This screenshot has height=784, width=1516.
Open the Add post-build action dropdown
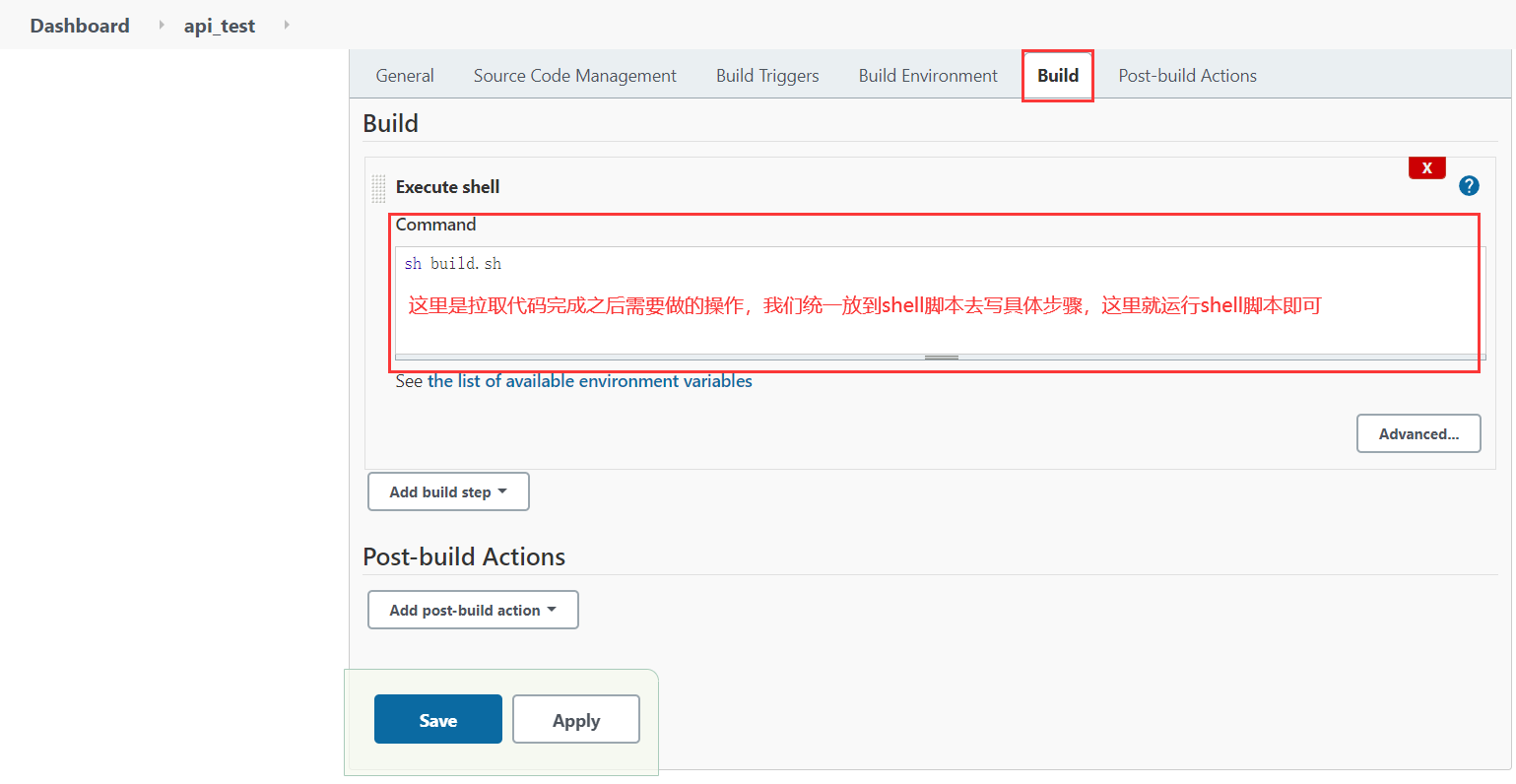click(473, 610)
